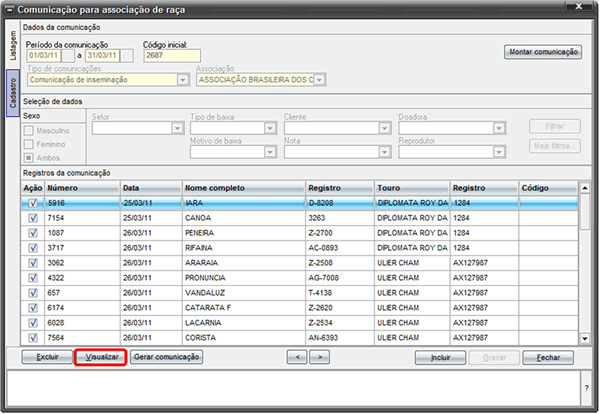The width and height of the screenshot is (600, 414).
Task: Click the table scrollbar up arrow
Action: coord(585,188)
